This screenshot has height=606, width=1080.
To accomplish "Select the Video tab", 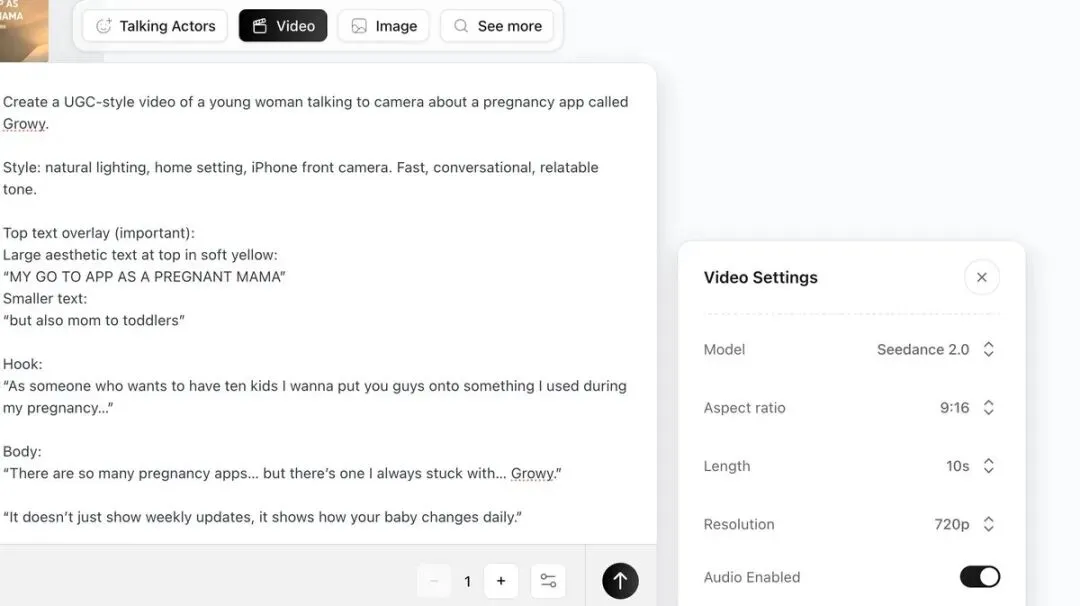I will coord(283,26).
